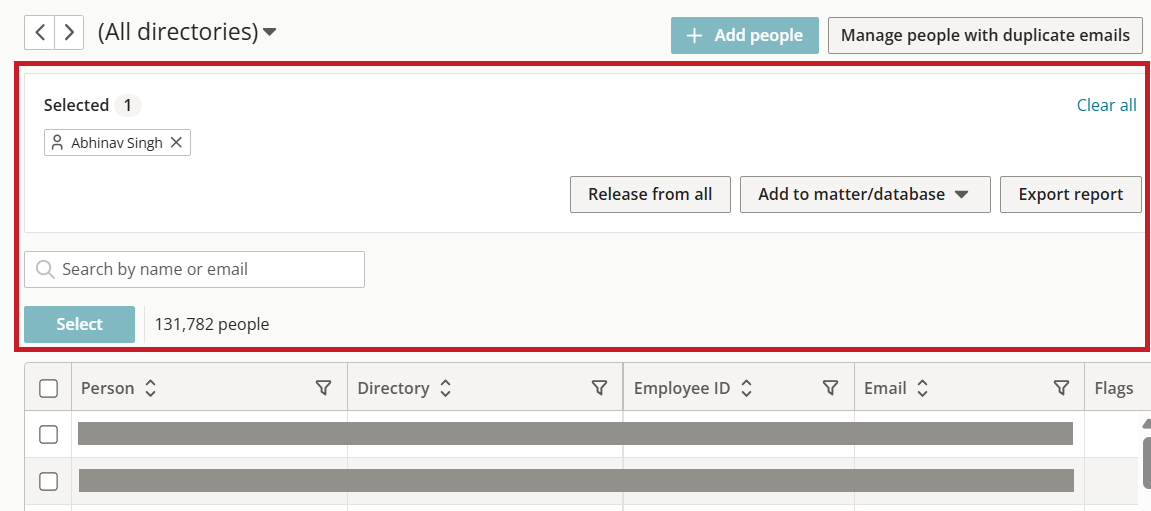
Task: Go to previous page arrow
Action: 40,33
